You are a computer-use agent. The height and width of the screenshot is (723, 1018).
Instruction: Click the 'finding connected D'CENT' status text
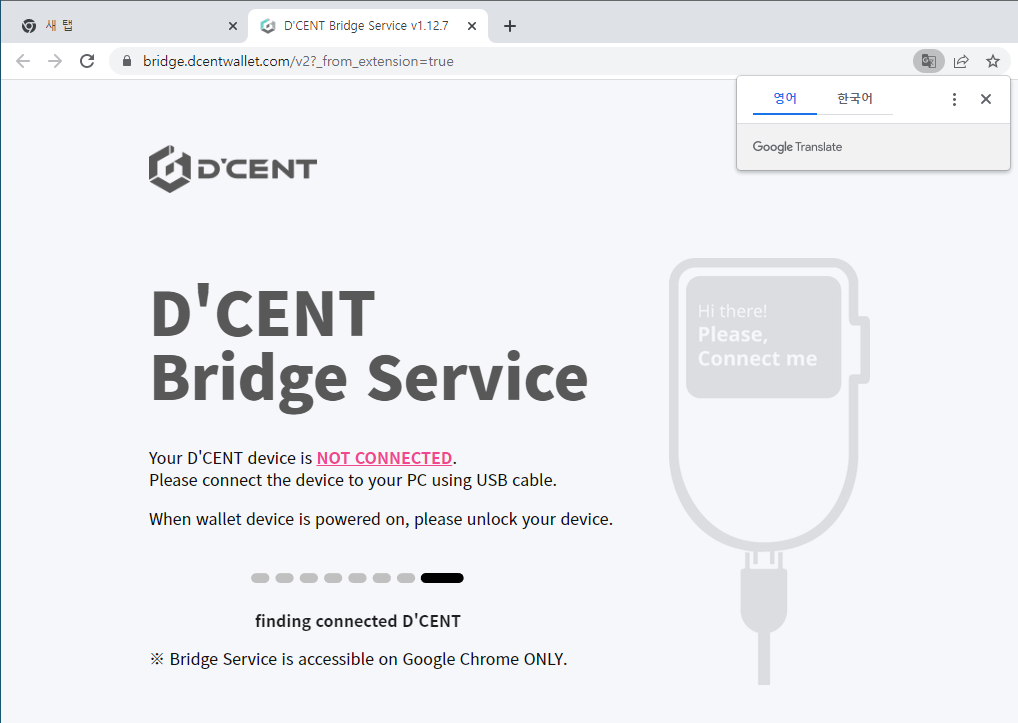tap(358, 621)
